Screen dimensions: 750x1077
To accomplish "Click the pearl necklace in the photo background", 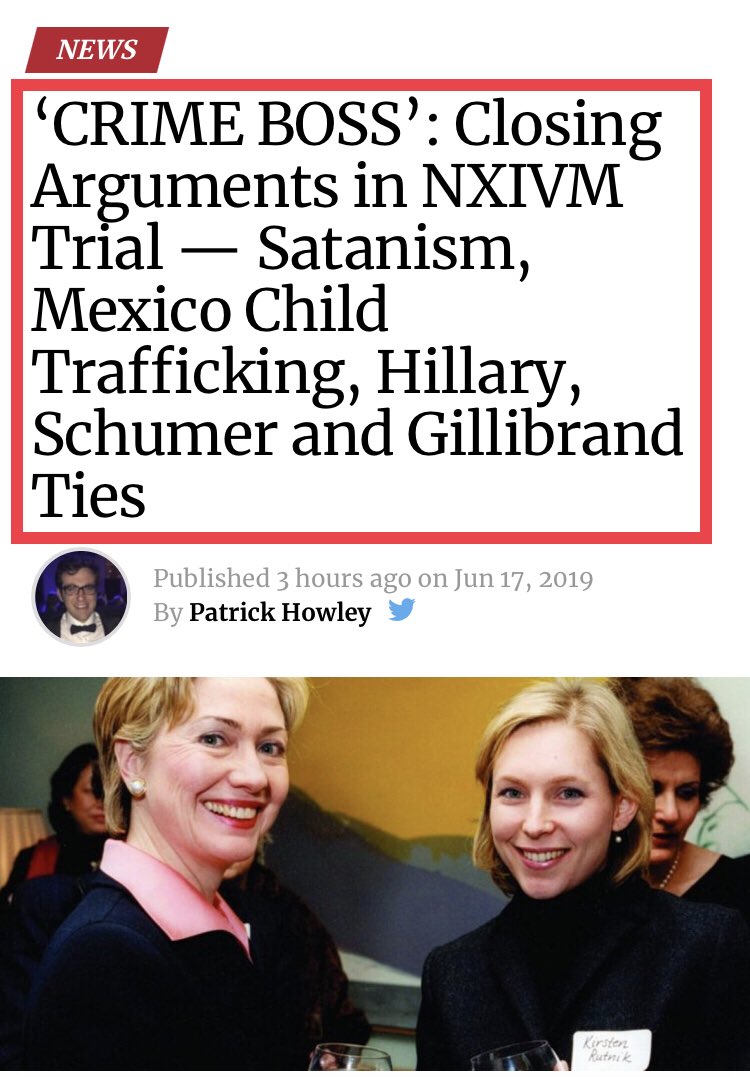I will click(669, 869).
